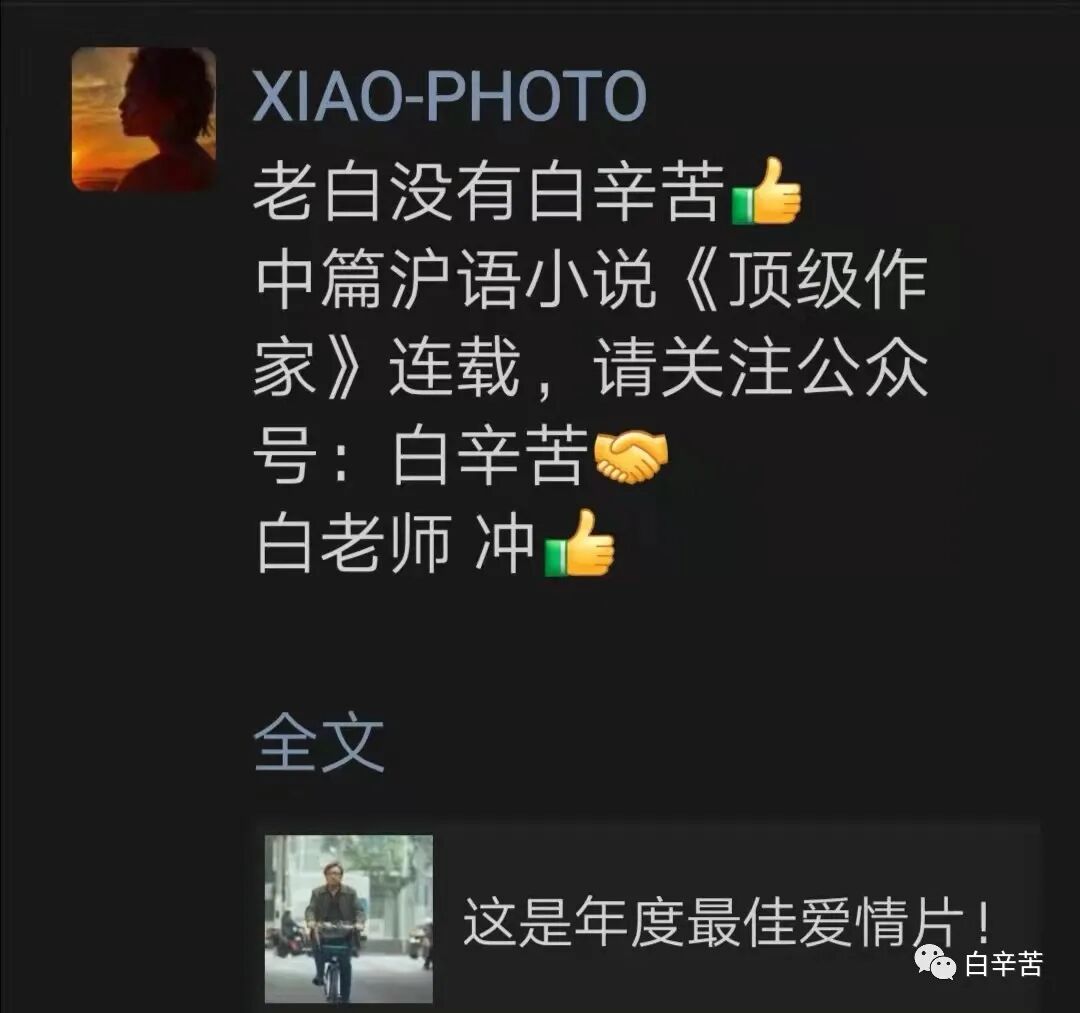
Task: Click the WeChat logo watermark
Action: [x=936, y=963]
